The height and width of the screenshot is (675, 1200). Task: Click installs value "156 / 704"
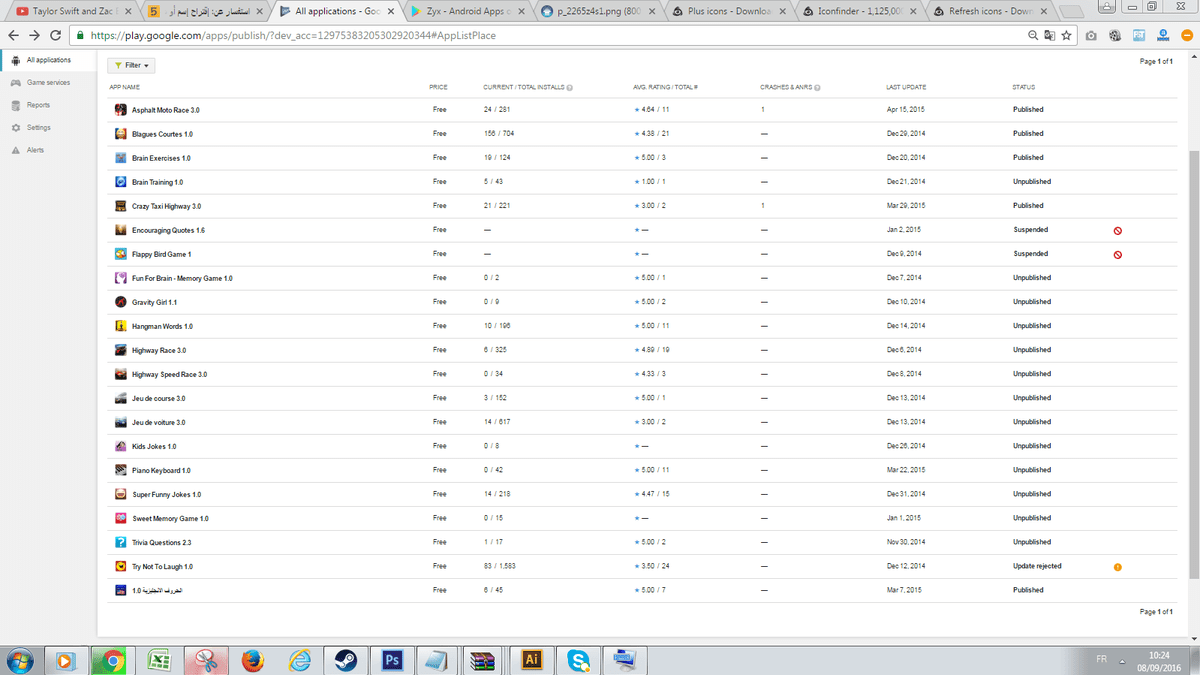pyautogui.click(x=498, y=134)
